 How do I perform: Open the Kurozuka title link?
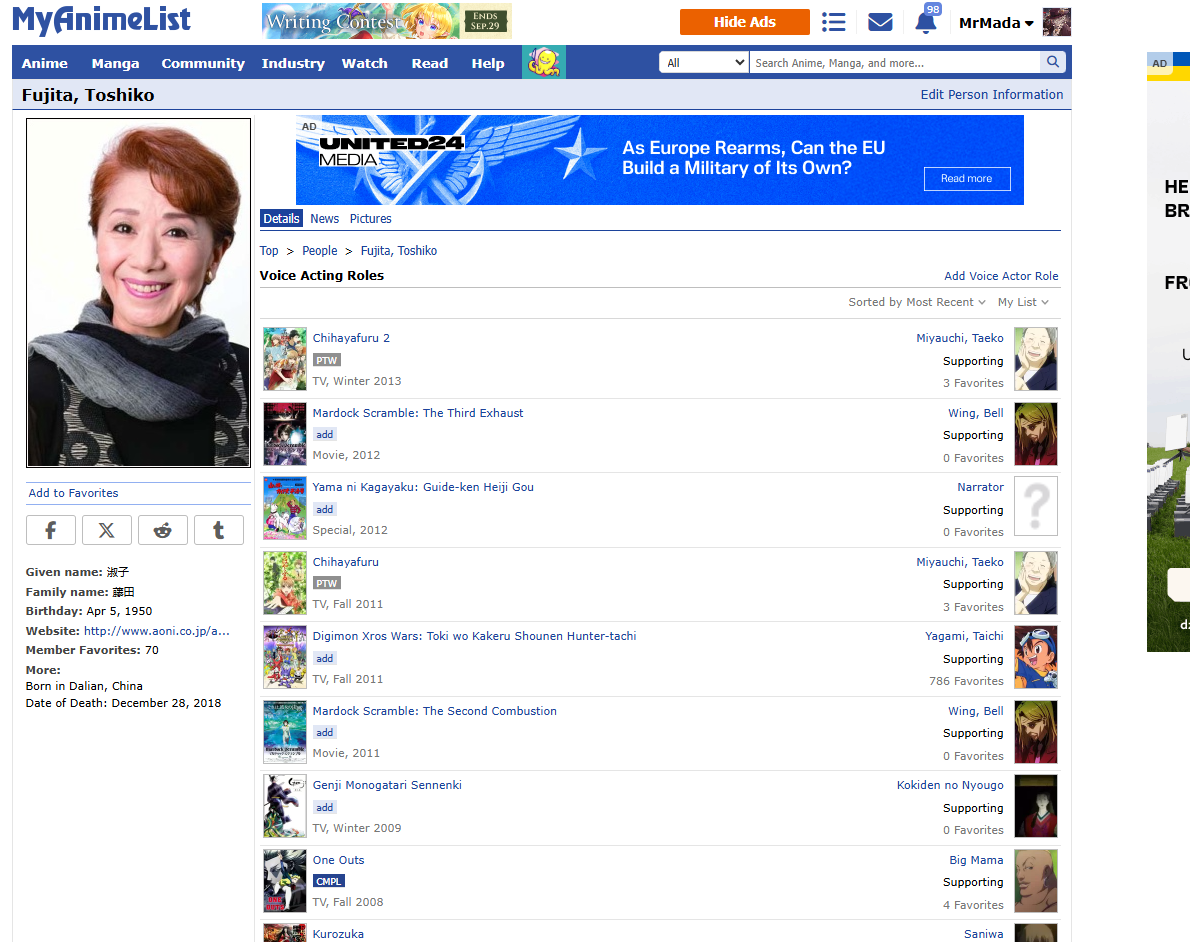point(338,934)
